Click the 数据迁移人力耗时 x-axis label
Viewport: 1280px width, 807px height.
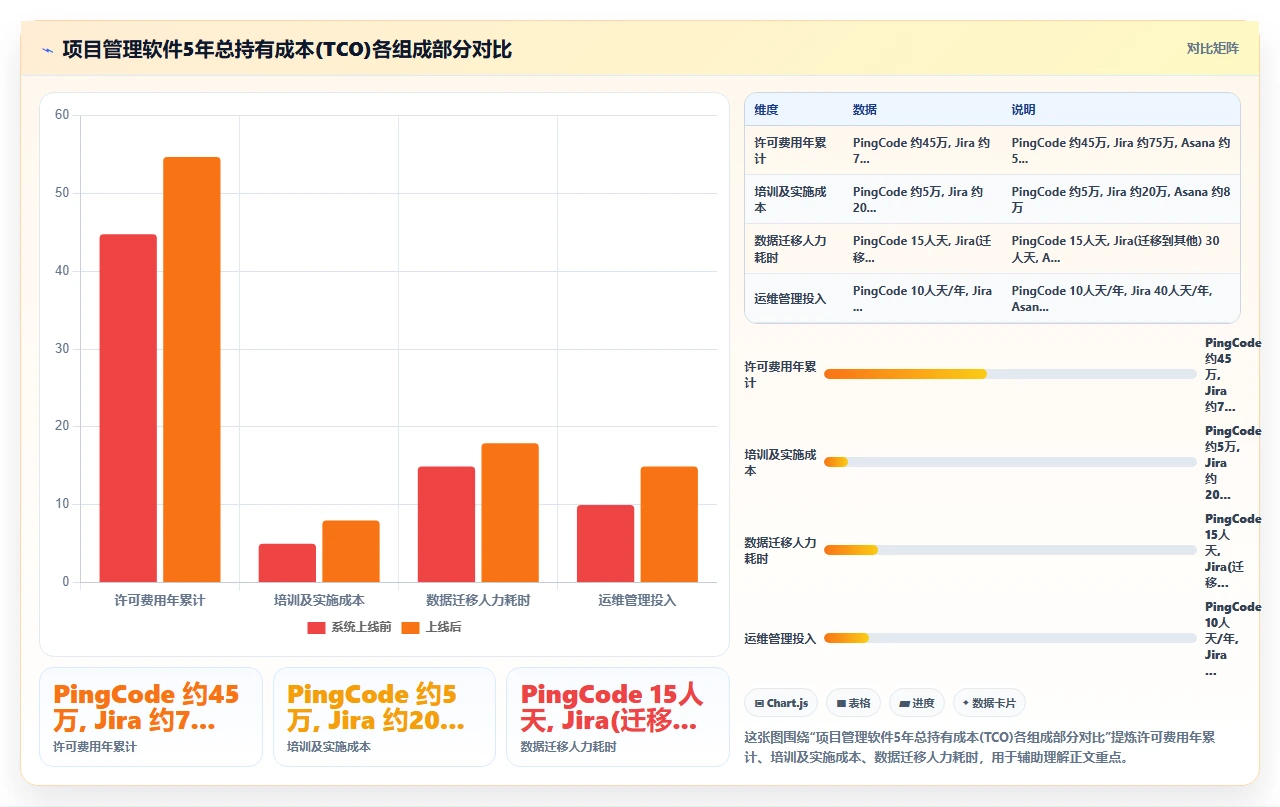(478, 600)
